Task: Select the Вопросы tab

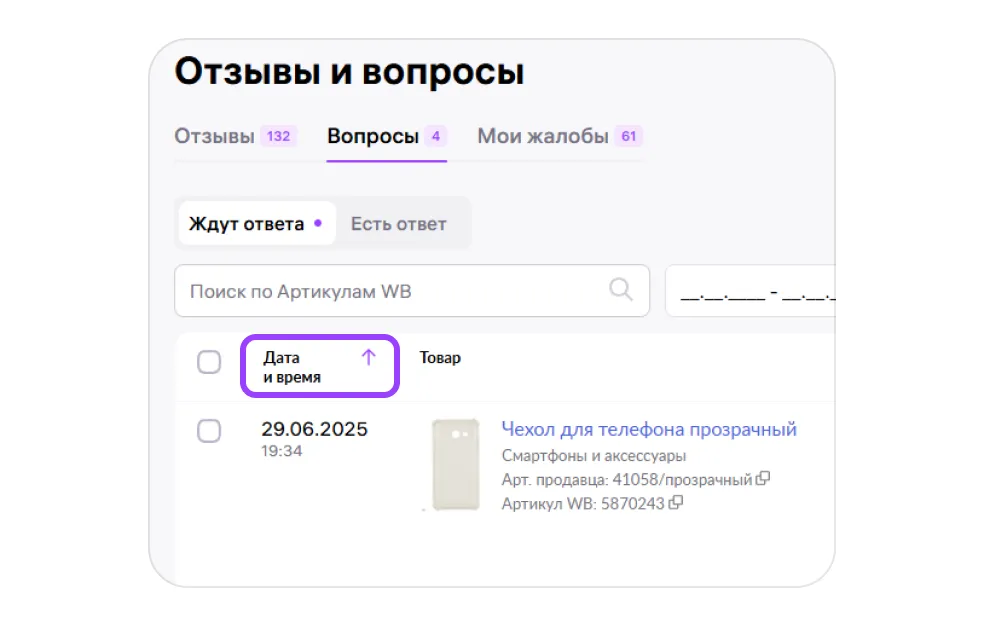Action: coord(372,136)
